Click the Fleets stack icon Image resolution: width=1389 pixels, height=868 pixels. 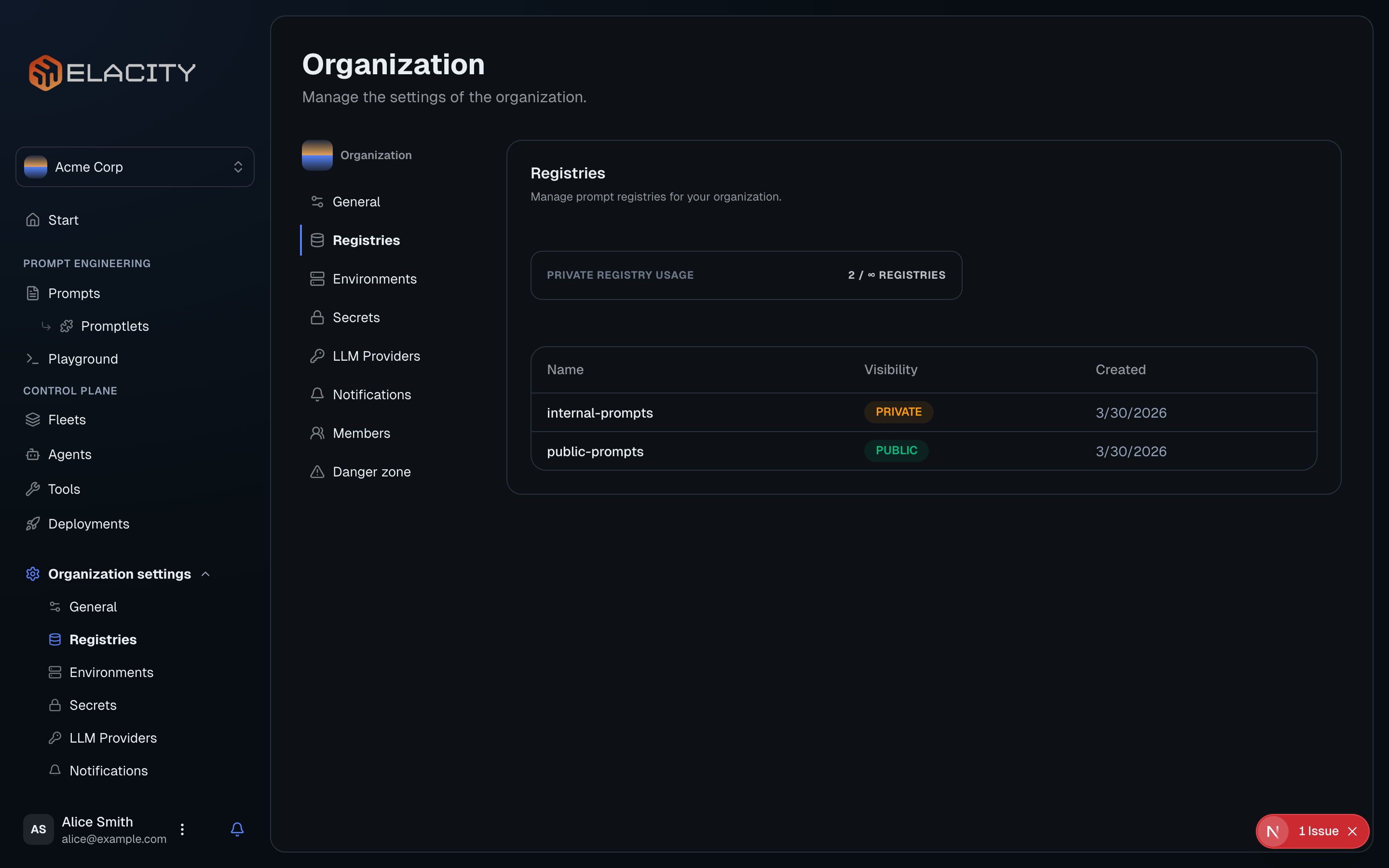tap(33, 419)
